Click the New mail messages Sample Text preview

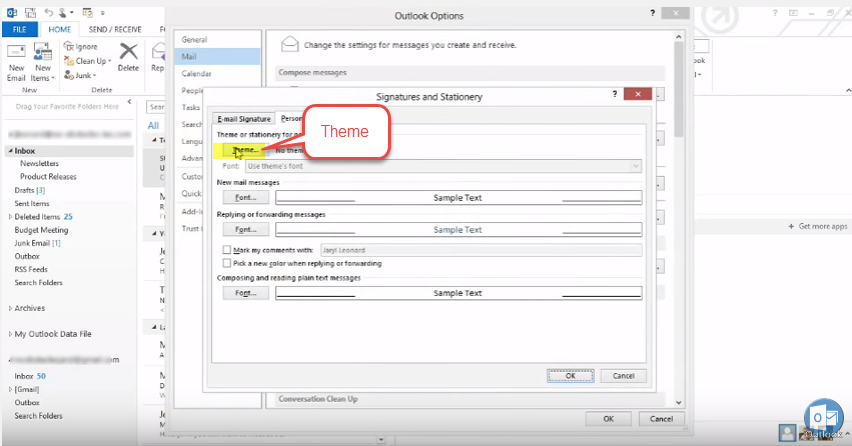[458, 198]
